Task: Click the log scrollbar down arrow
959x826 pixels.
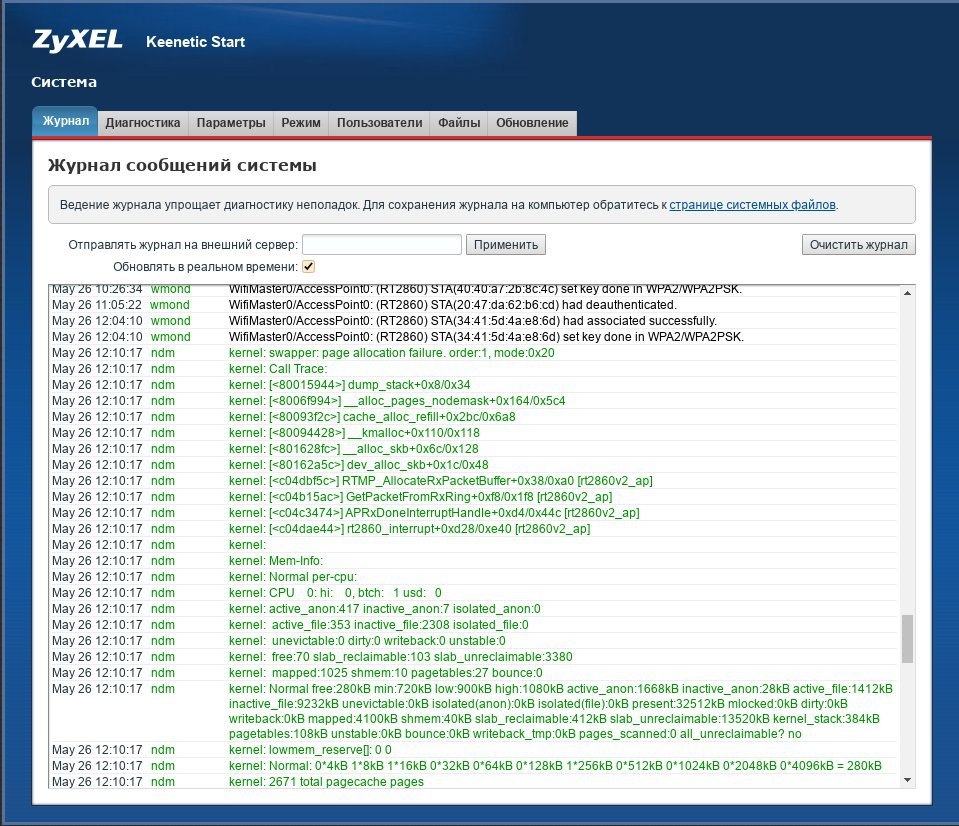Action: click(908, 780)
